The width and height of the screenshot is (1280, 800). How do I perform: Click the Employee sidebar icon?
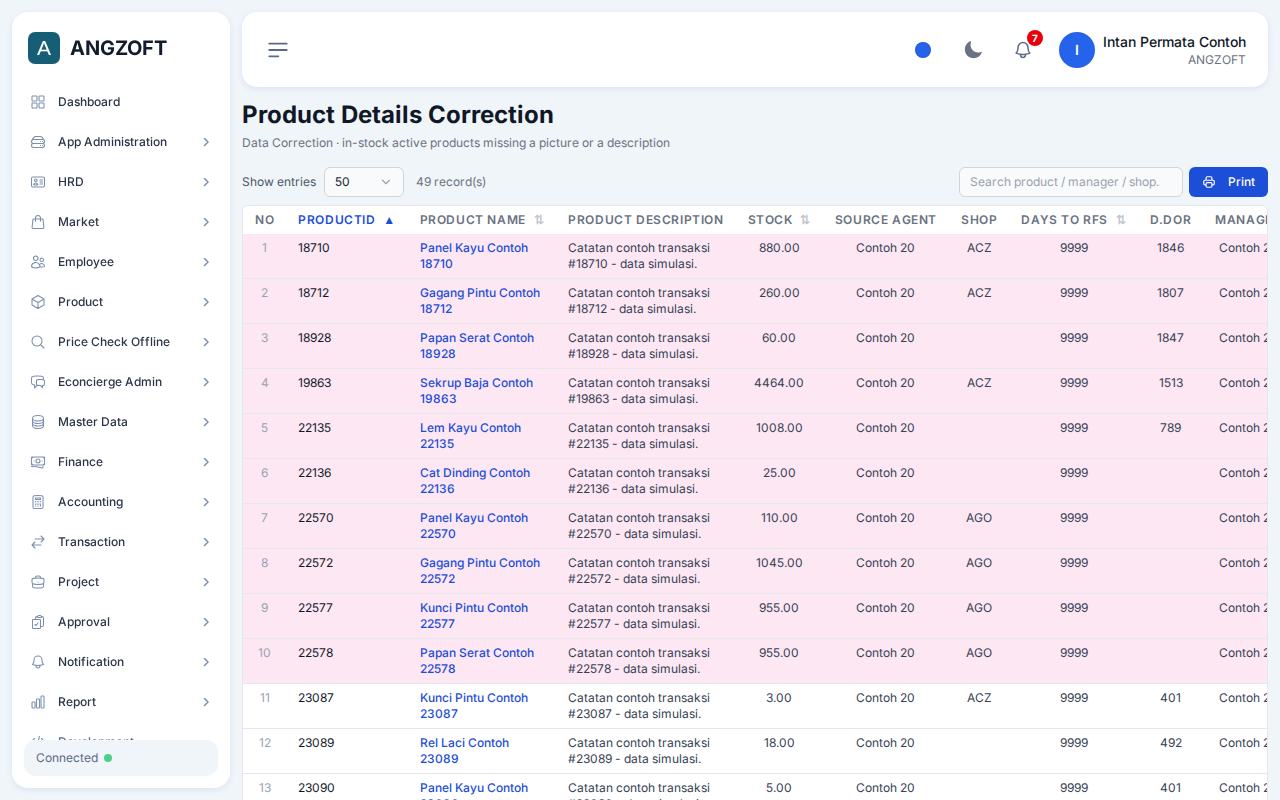tap(38, 262)
